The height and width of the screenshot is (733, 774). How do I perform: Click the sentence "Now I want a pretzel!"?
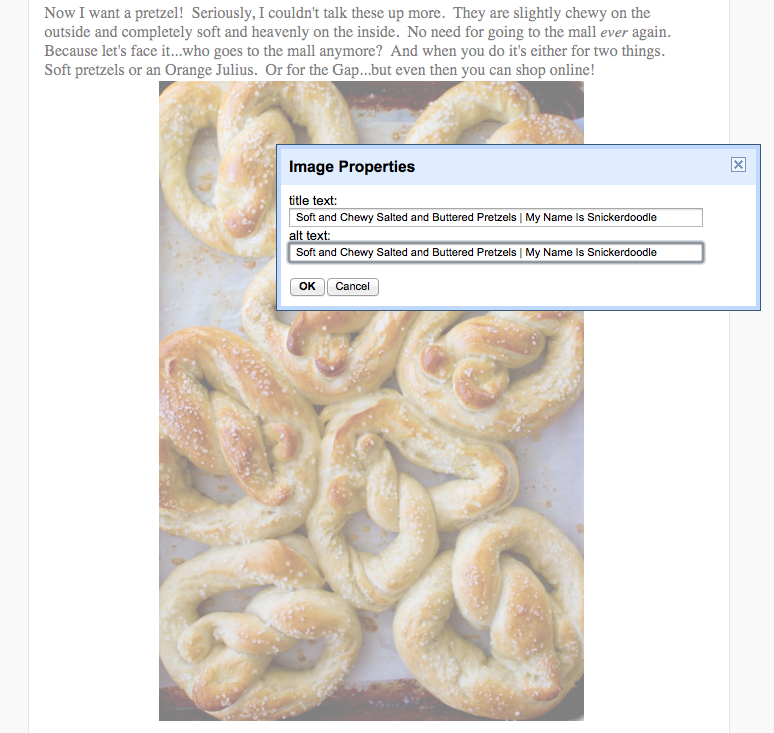[114, 13]
